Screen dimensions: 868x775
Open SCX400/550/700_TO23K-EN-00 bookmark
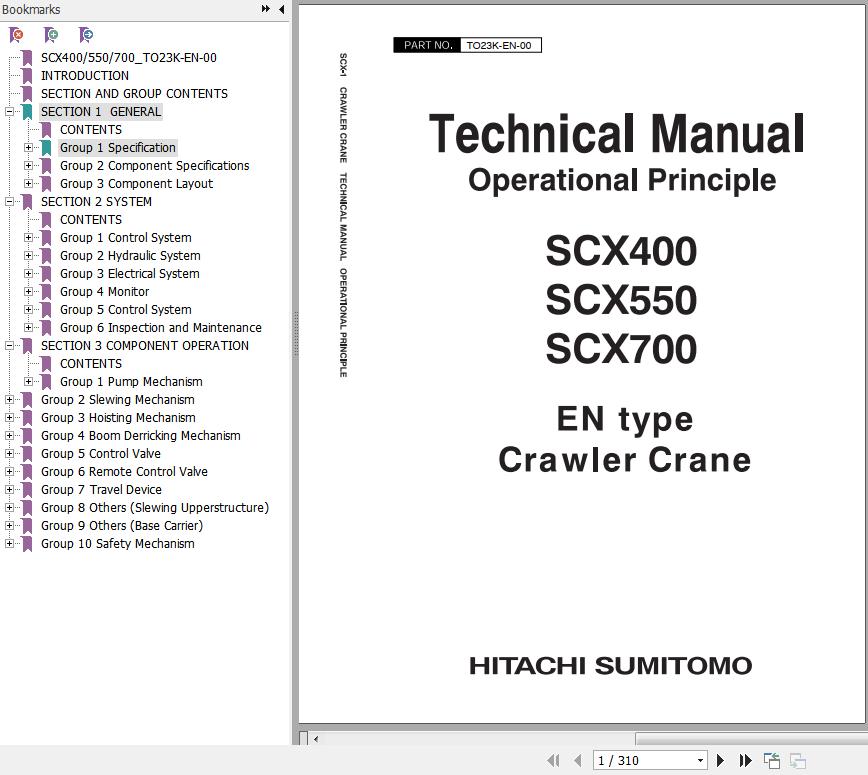point(128,58)
